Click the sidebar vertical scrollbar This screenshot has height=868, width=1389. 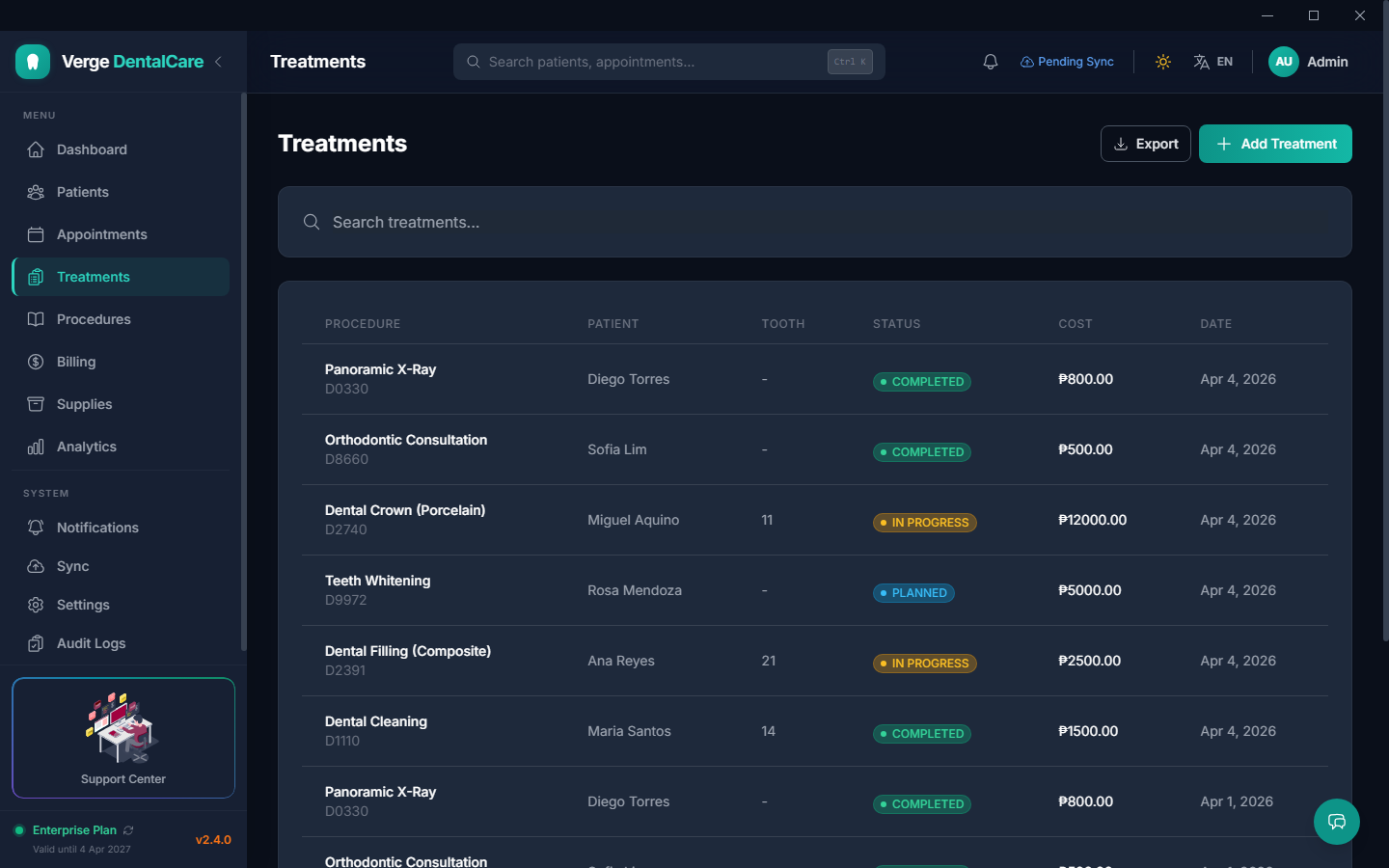(x=243, y=372)
